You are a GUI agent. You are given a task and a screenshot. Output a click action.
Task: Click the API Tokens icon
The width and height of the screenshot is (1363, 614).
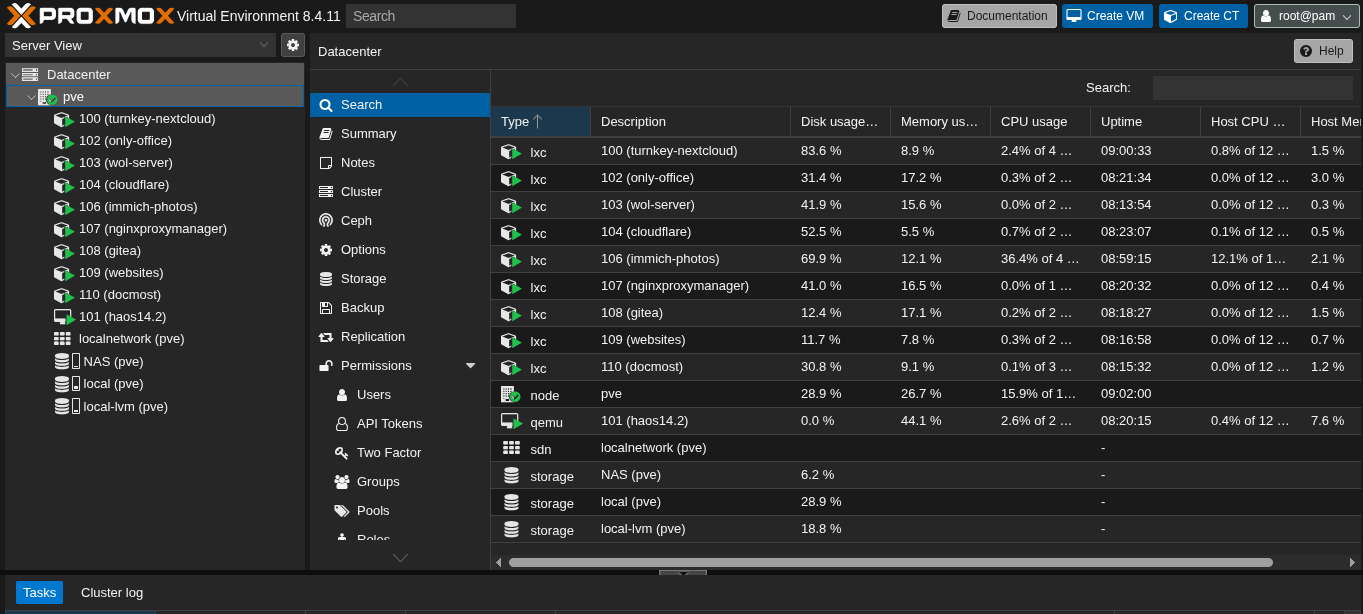pos(342,424)
